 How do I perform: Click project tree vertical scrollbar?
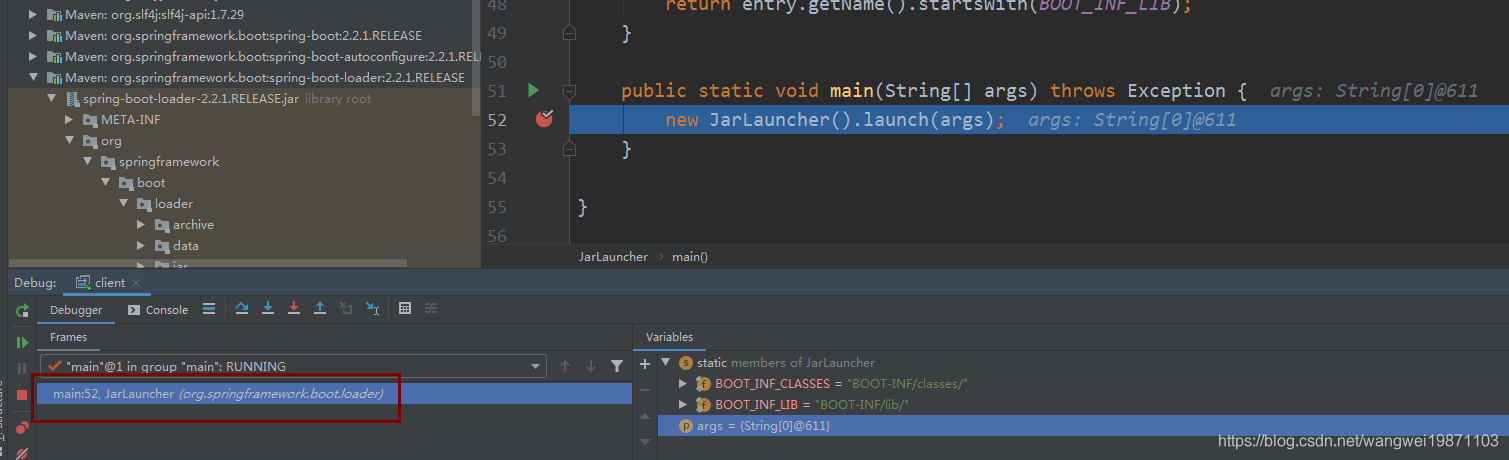(x=476, y=60)
